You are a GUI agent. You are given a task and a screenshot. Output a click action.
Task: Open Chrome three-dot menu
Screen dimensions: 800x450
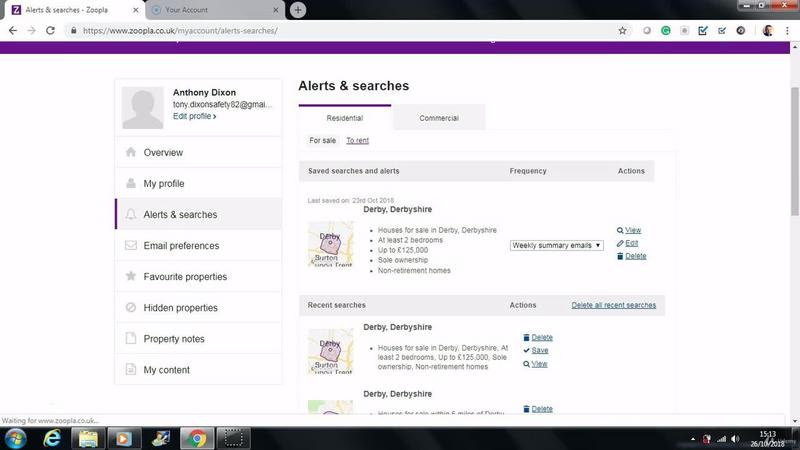point(787,31)
